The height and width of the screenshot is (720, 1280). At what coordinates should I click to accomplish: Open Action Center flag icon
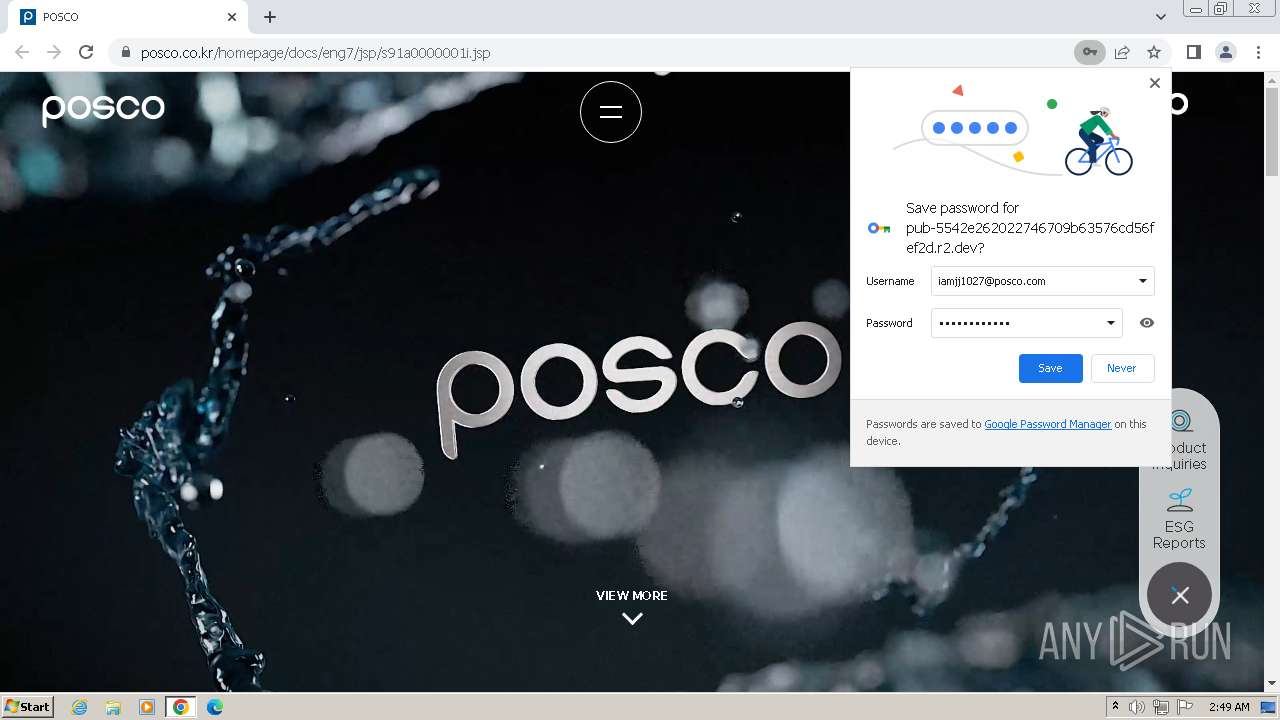[x=1185, y=707]
